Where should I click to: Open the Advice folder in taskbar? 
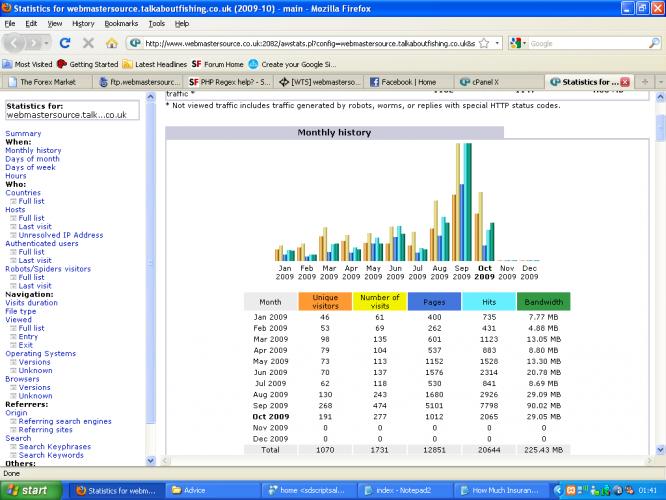(x=189, y=490)
